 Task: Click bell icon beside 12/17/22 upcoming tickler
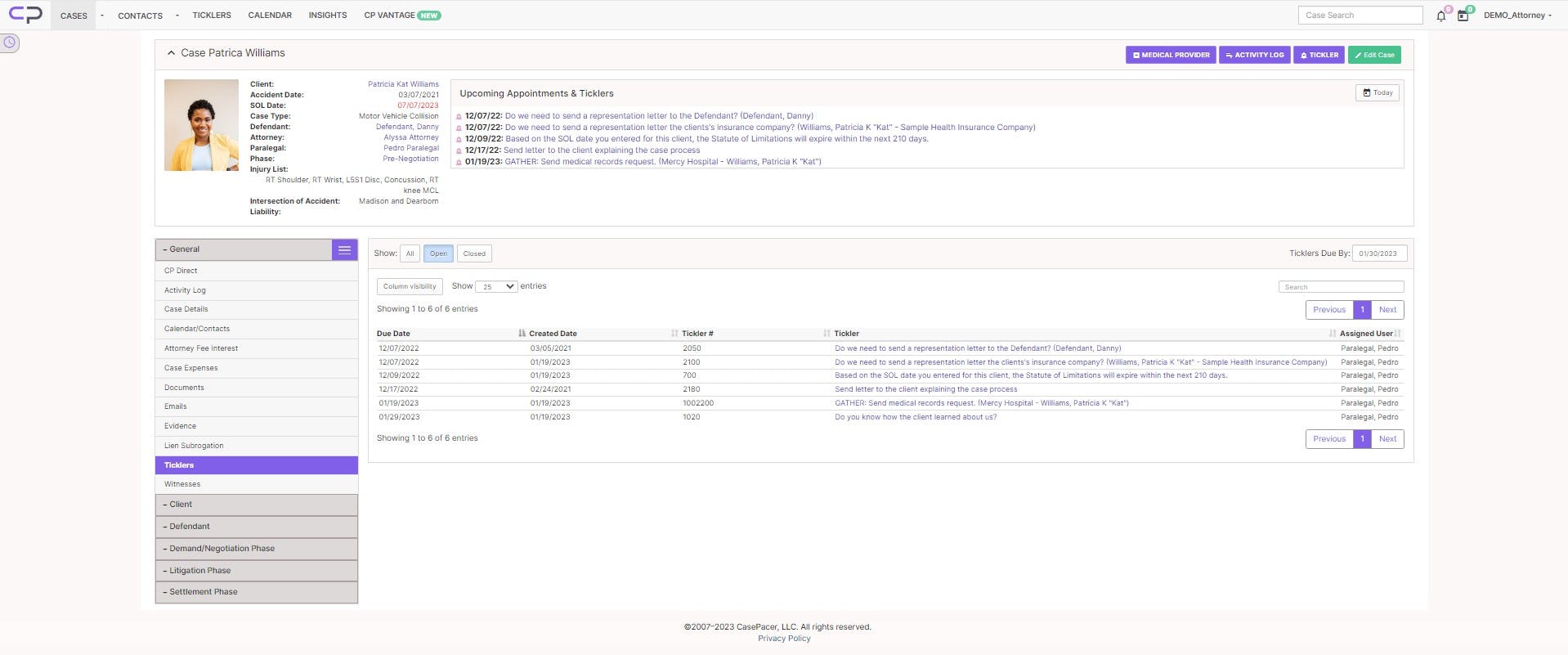(459, 151)
